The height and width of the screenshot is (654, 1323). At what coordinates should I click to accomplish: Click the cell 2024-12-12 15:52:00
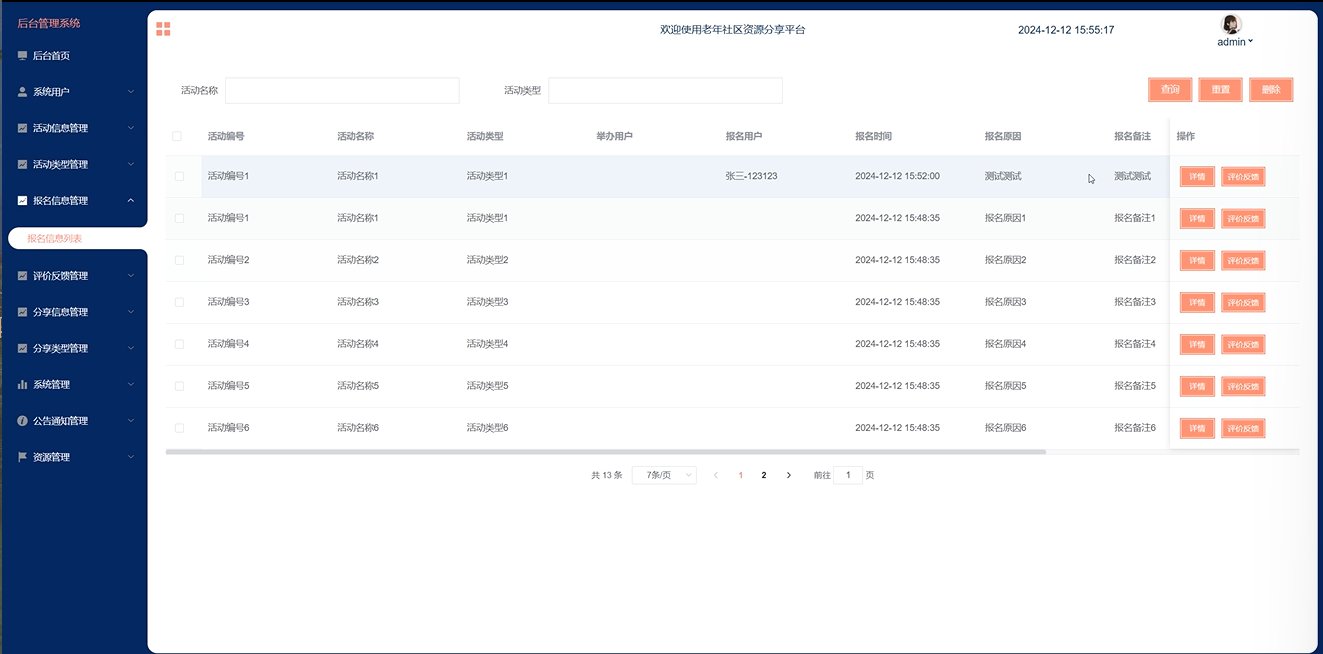click(x=897, y=176)
